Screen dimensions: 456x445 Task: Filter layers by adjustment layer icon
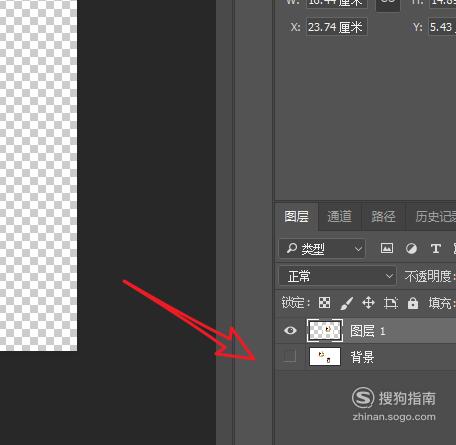tap(411, 249)
